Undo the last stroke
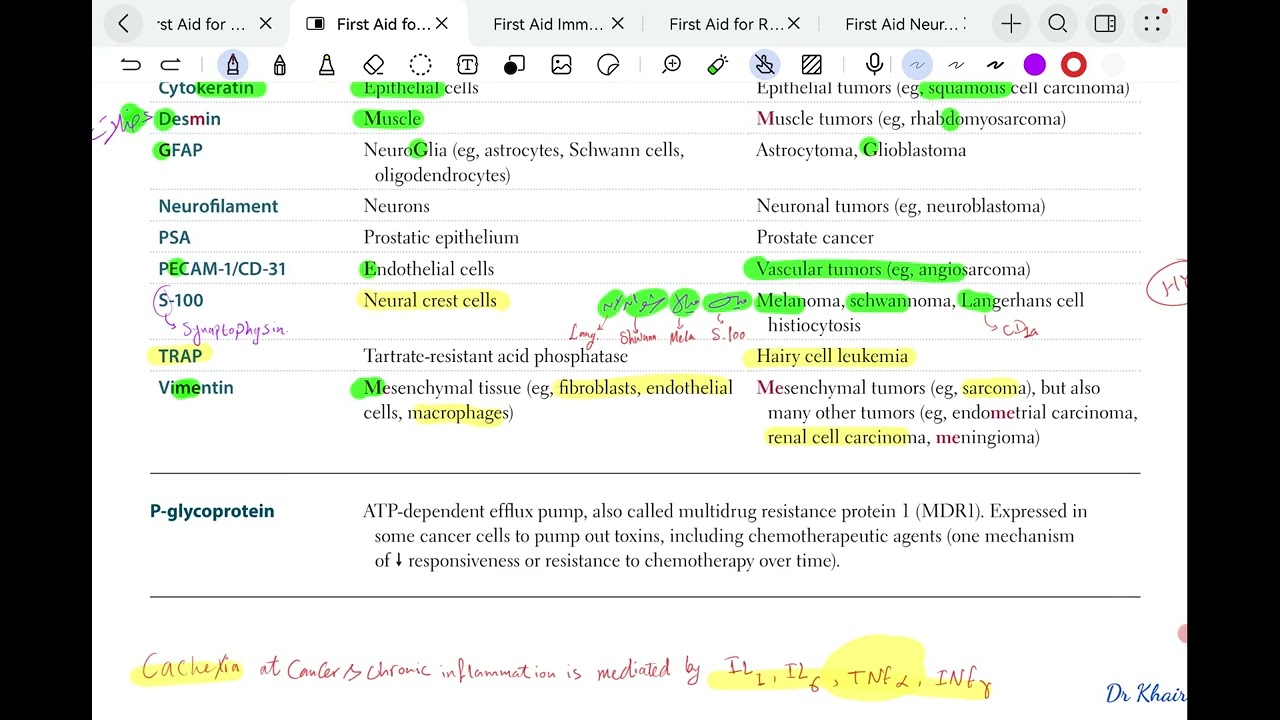 [x=130, y=65]
